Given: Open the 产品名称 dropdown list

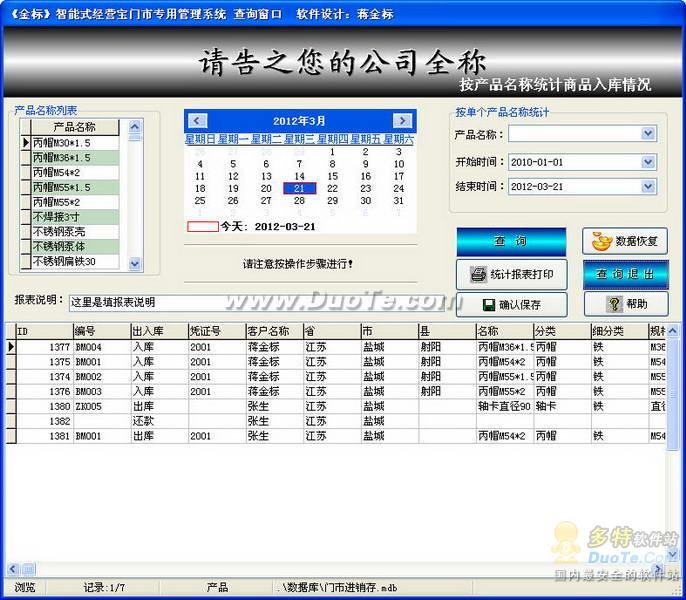Looking at the screenshot, I should tap(648, 133).
